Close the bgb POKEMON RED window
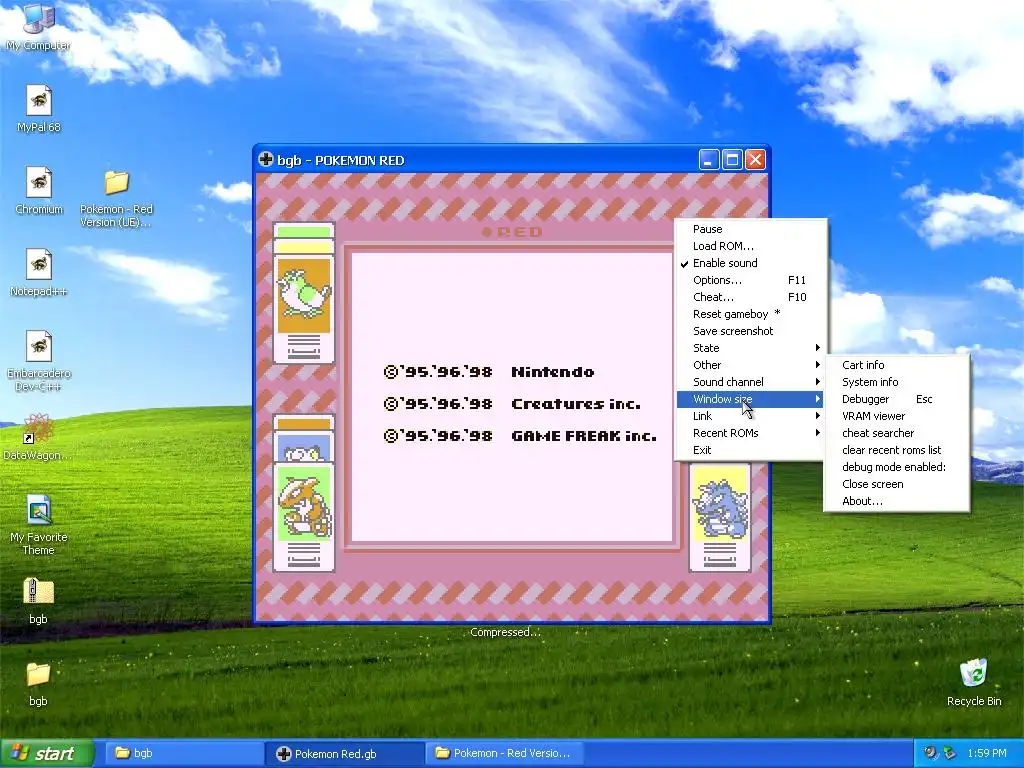The width and height of the screenshot is (1024, 768). click(x=756, y=159)
